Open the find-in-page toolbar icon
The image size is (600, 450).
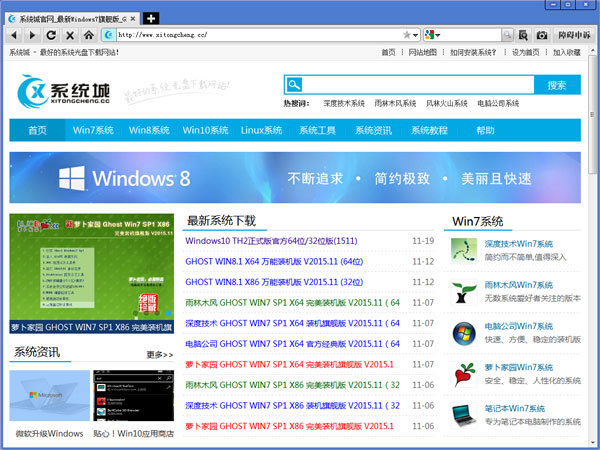click(x=523, y=35)
